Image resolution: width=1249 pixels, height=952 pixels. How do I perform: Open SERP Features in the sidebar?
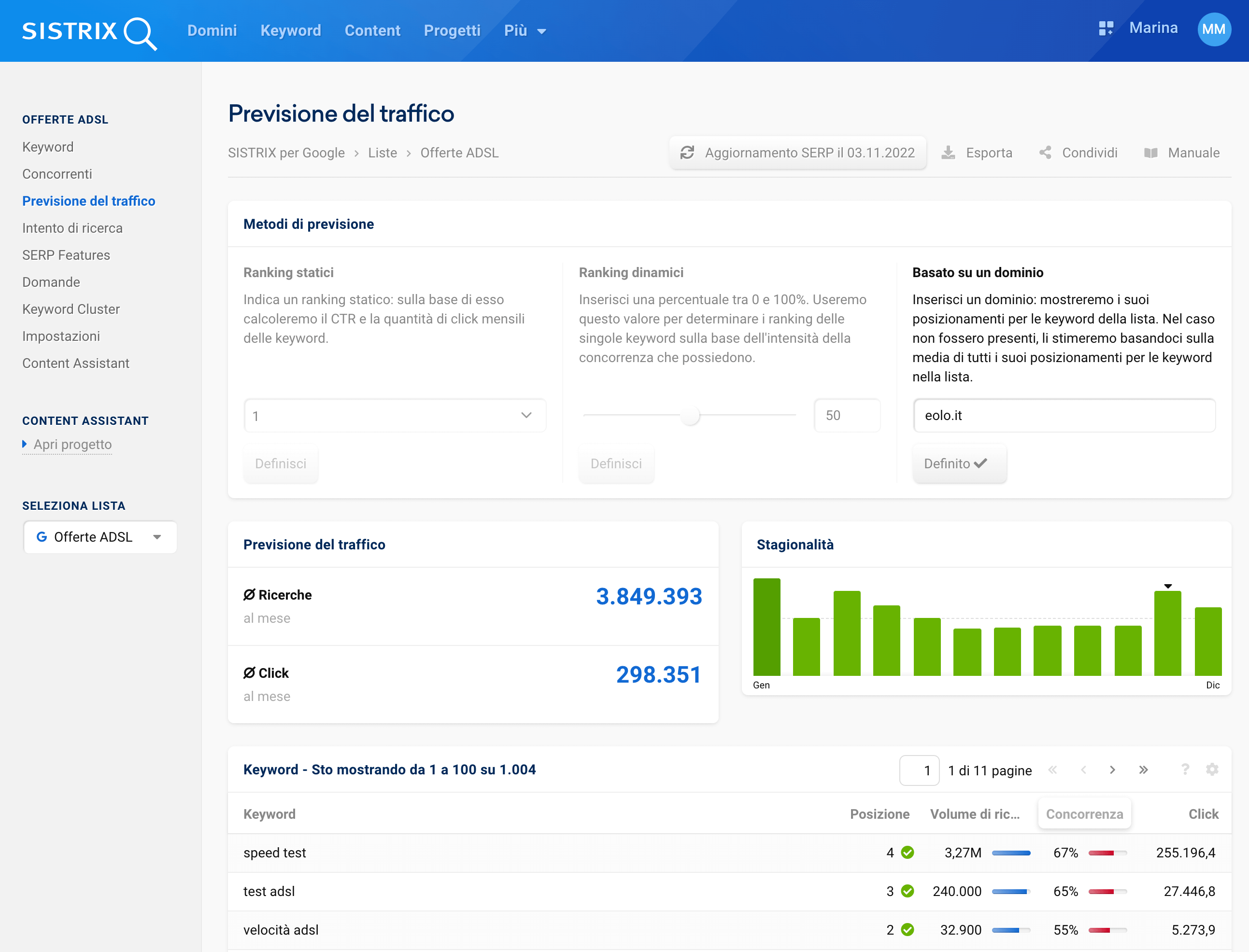click(x=66, y=255)
